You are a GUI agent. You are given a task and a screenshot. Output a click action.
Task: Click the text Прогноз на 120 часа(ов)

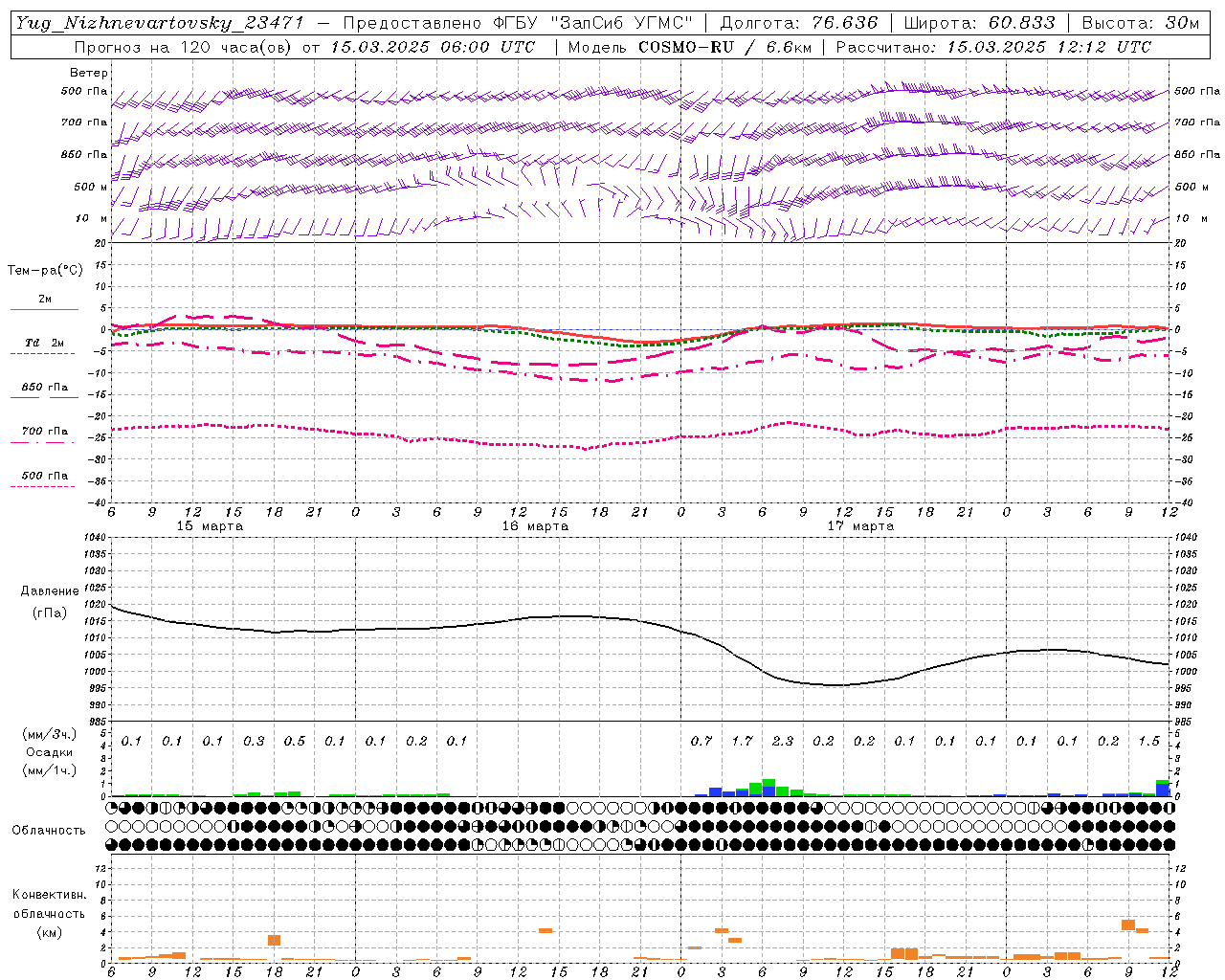(x=184, y=47)
